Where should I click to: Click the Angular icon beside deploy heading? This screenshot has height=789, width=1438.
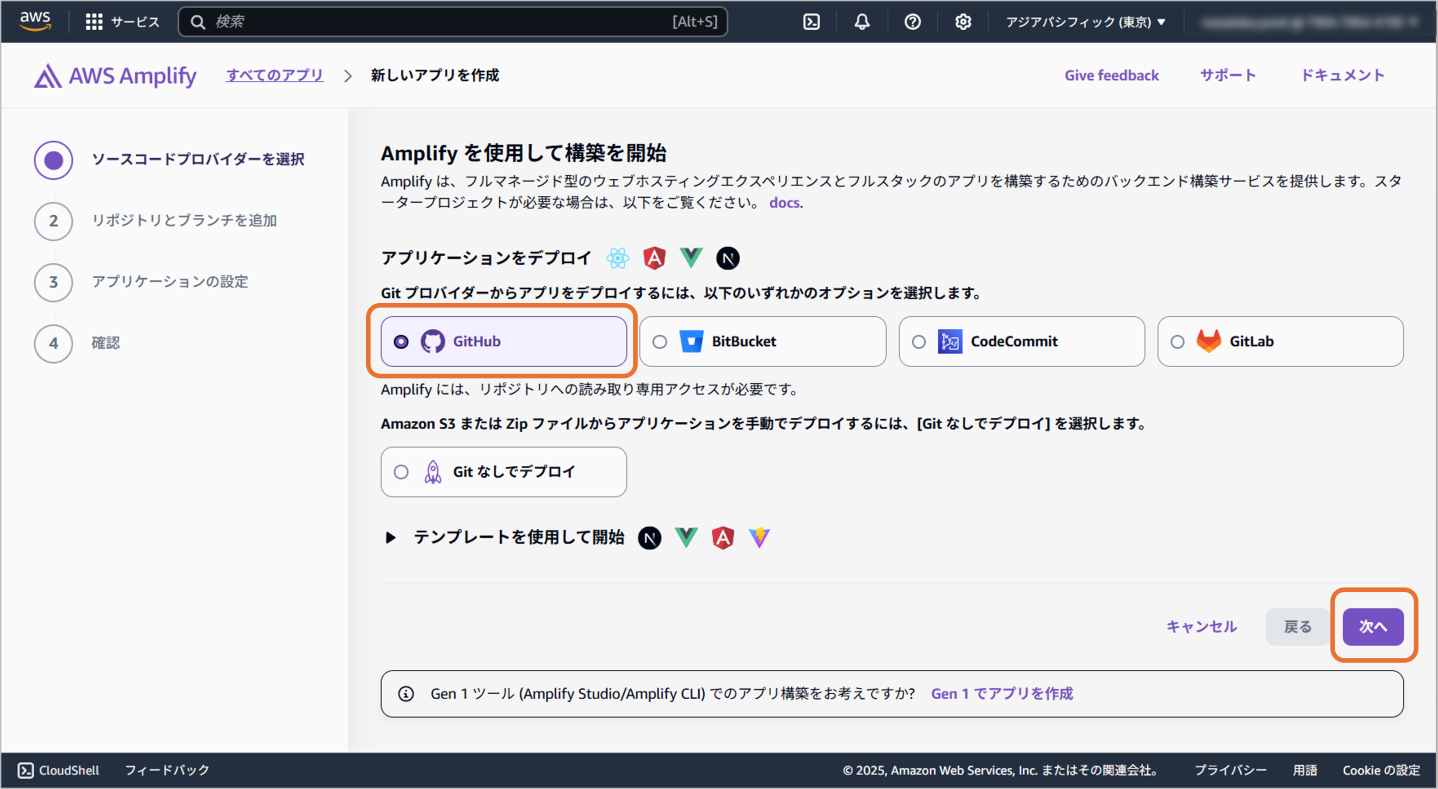655,258
